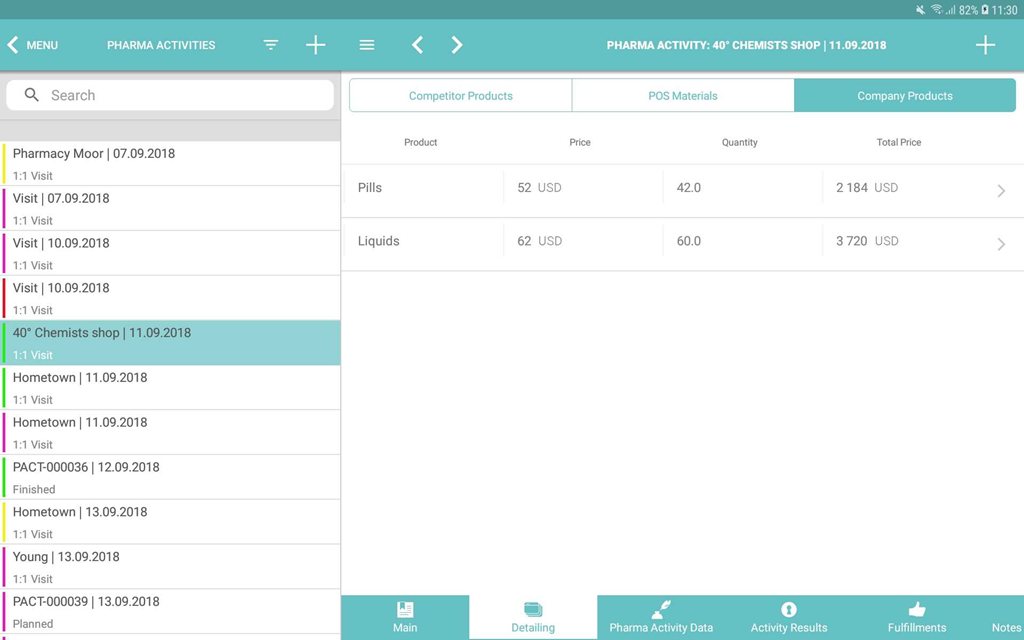The width and height of the screenshot is (1024, 640).
Task: Open the hamburger menu icon
Action: point(367,45)
